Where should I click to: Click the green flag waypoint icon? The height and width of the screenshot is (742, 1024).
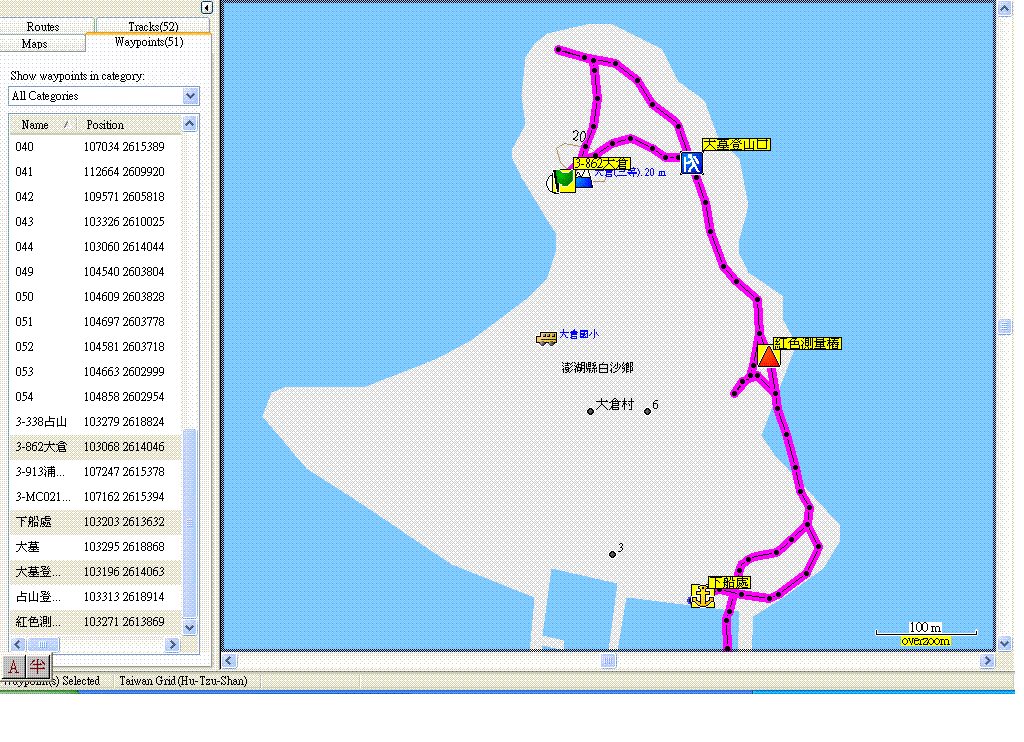point(564,180)
